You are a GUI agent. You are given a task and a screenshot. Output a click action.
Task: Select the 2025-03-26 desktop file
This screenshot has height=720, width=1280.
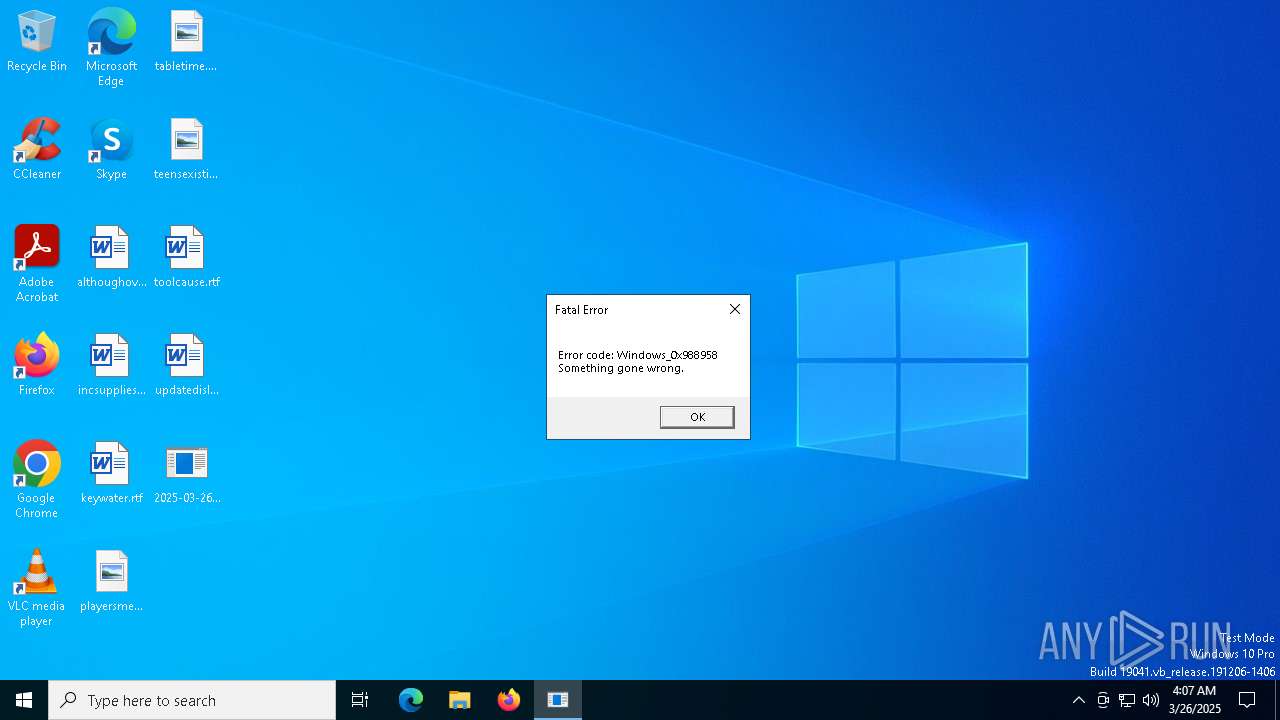click(x=186, y=473)
